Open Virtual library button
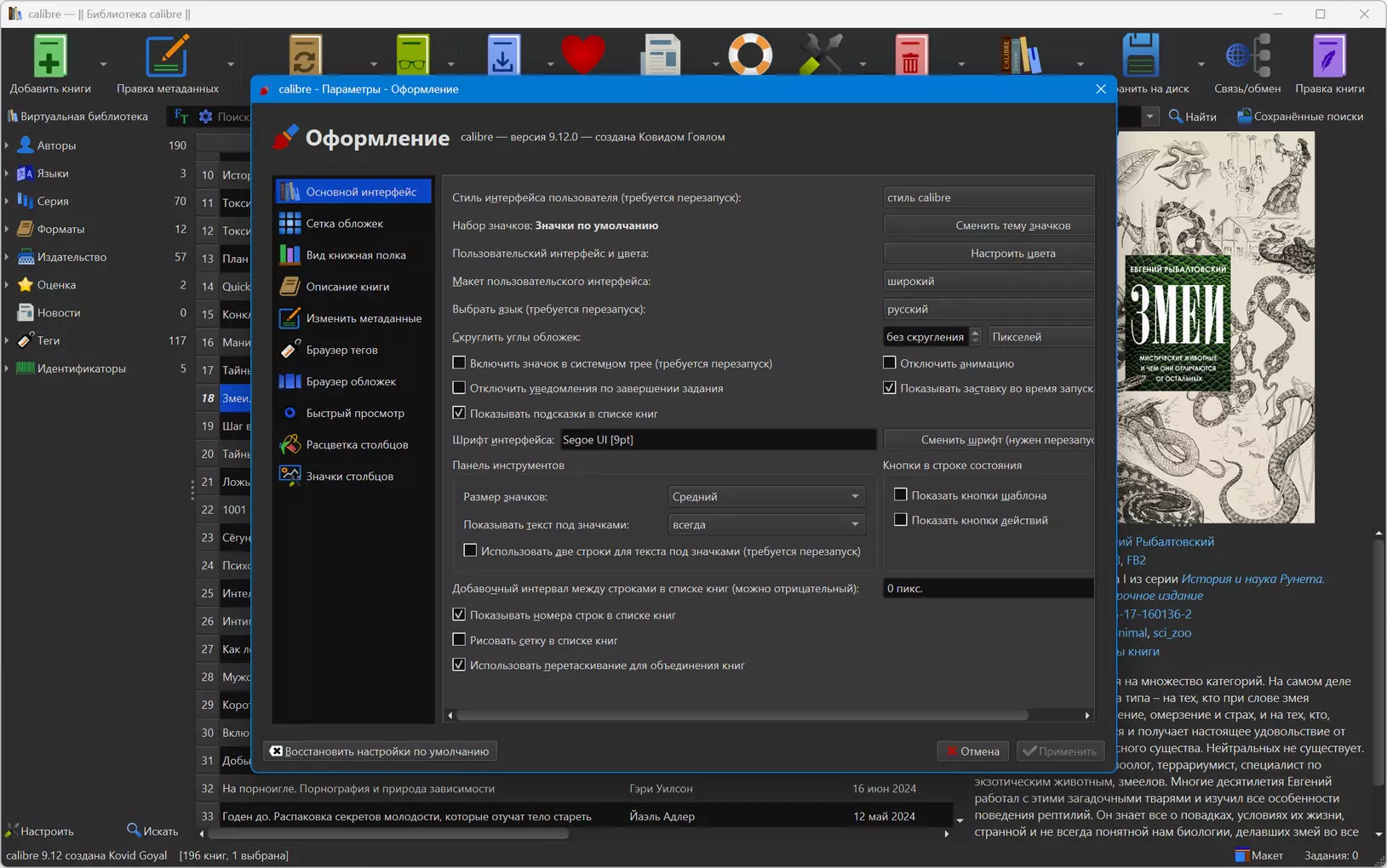The height and width of the screenshot is (868, 1387). pos(77,117)
